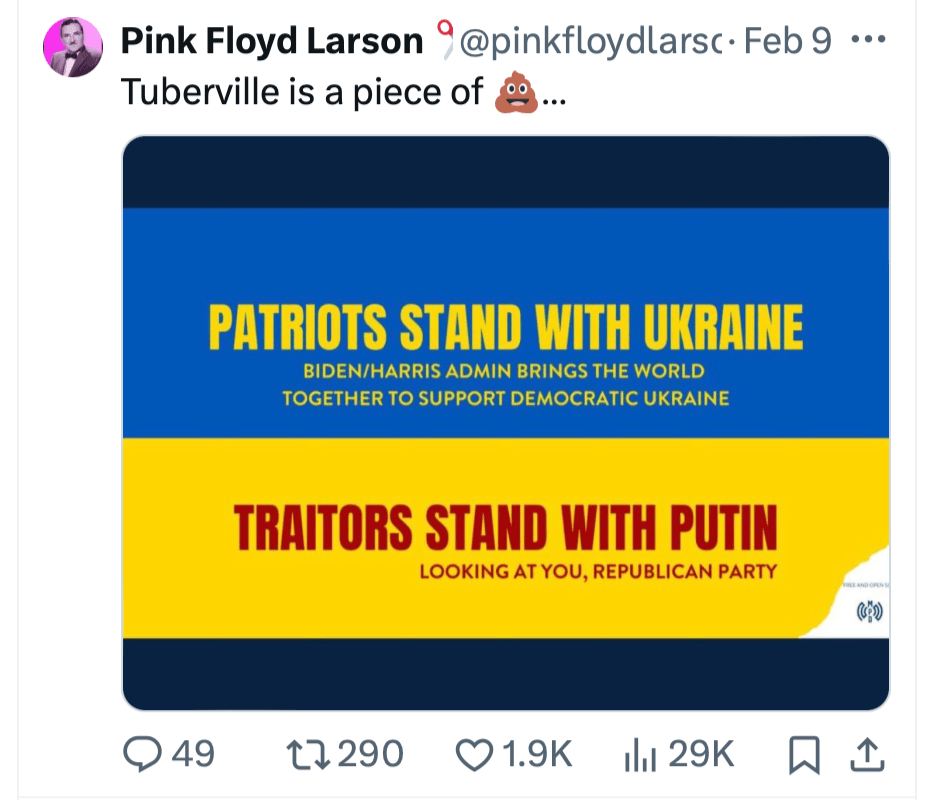Open Pink Floyd Larson's profile avatar
Image resolution: width=928 pixels, height=800 pixels.
[x=73, y=48]
